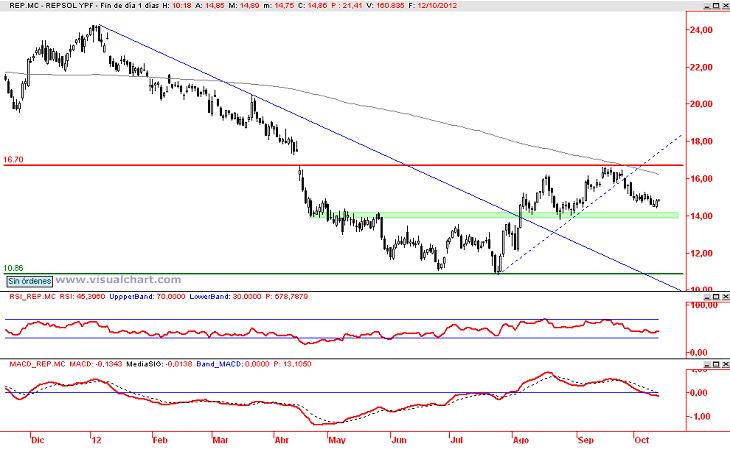This screenshot has width=730, height=454.
Task: Click the 'Band_MACD: 0,0000' MACD parameter
Action: pos(233,364)
